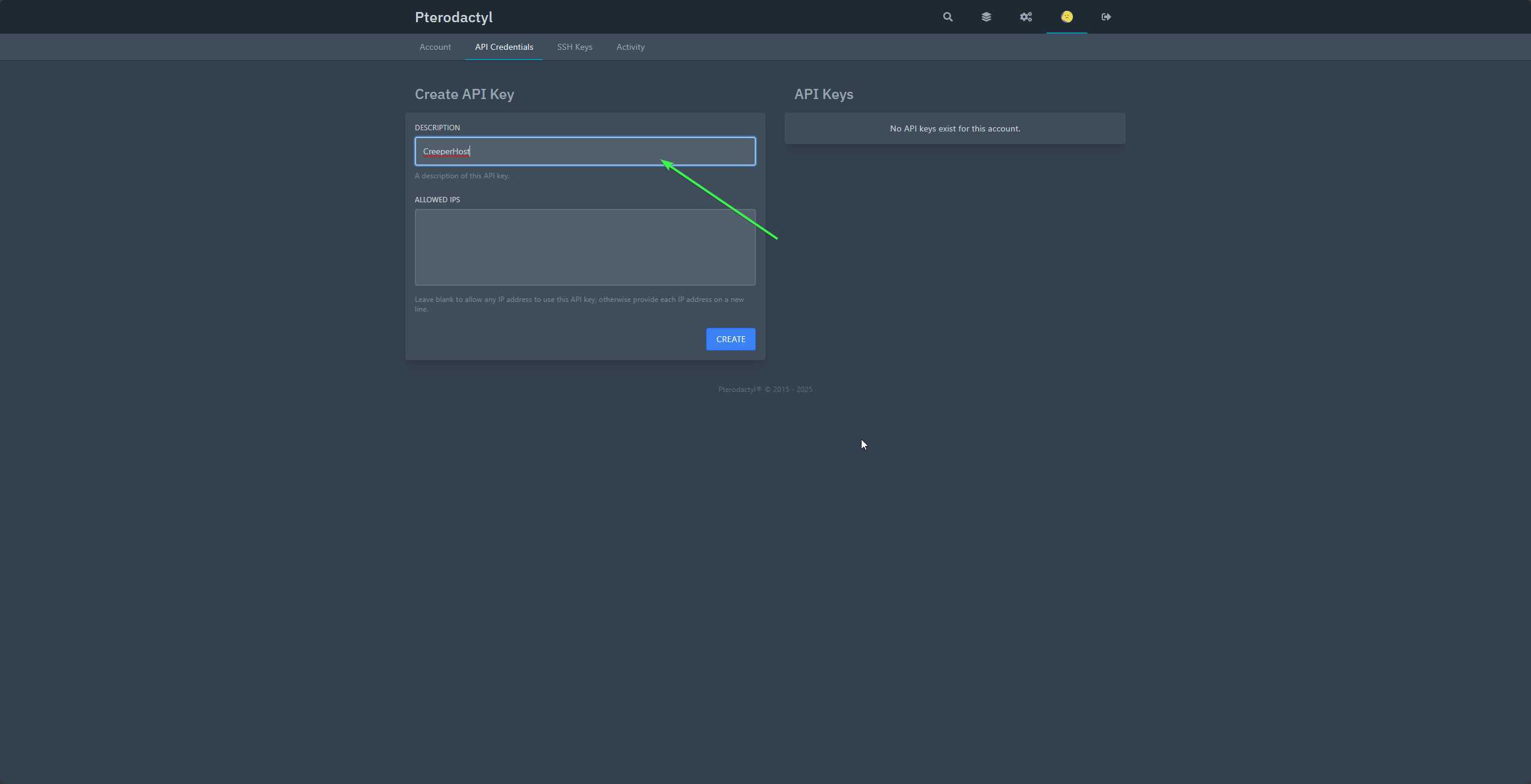The image size is (1531, 784).
Task: Click the search icon in the navbar
Action: point(947,16)
